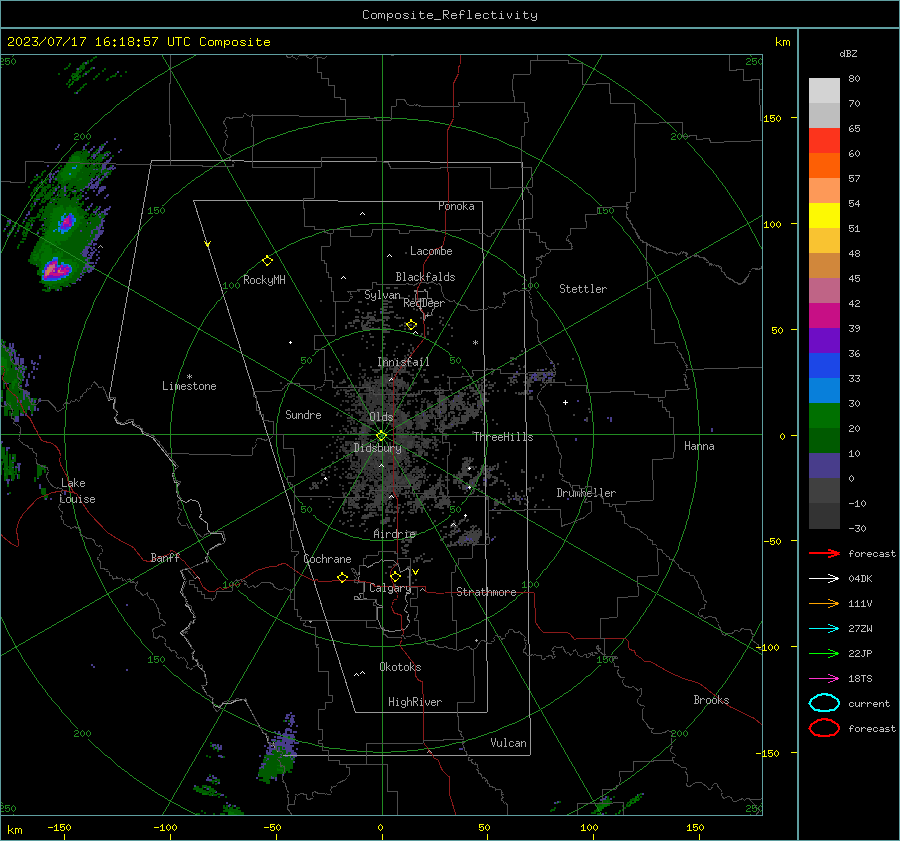Select the Airdrie label
The height and width of the screenshot is (841, 900).
(394, 534)
